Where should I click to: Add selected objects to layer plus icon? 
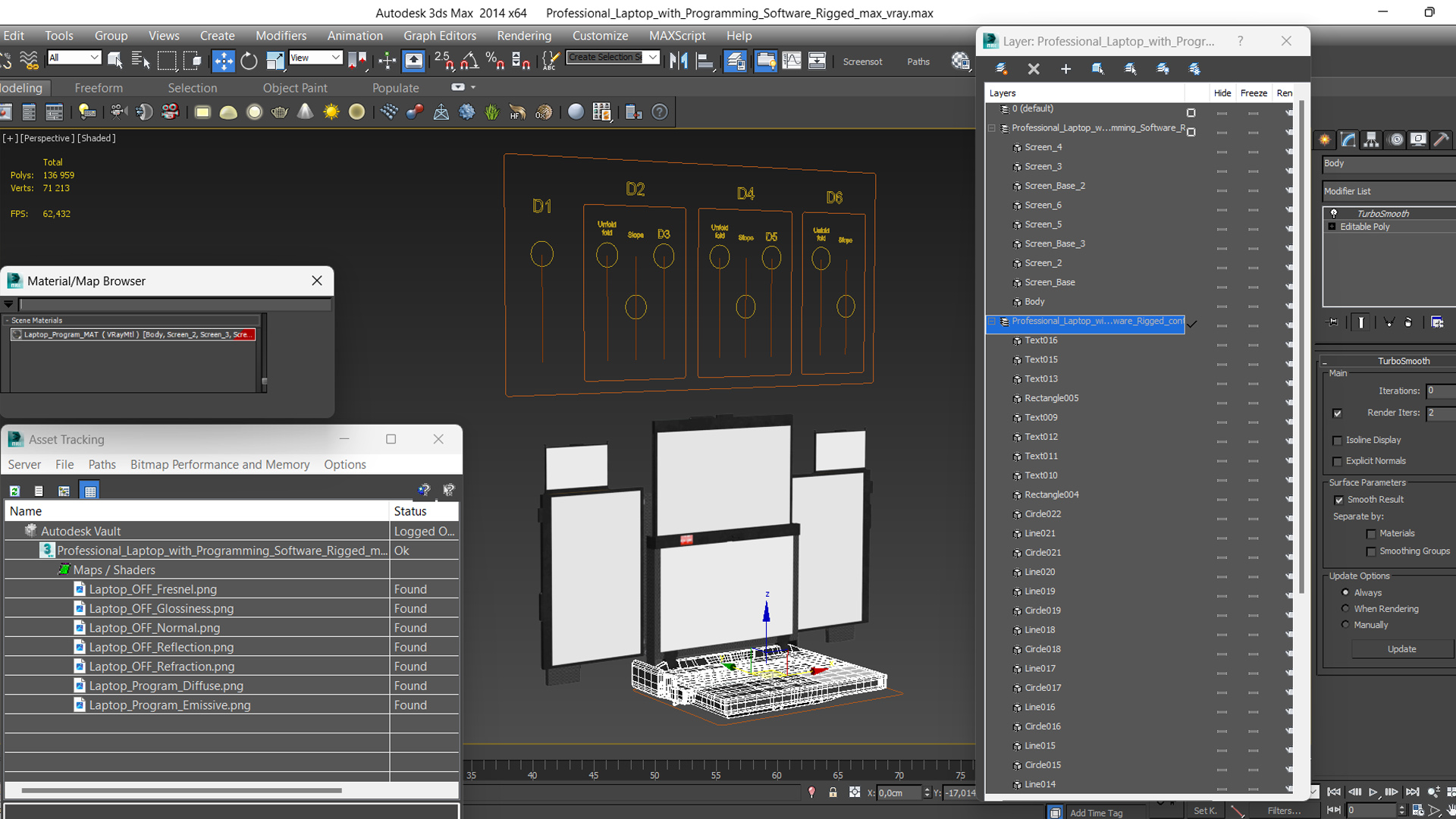pos(1065,69)
